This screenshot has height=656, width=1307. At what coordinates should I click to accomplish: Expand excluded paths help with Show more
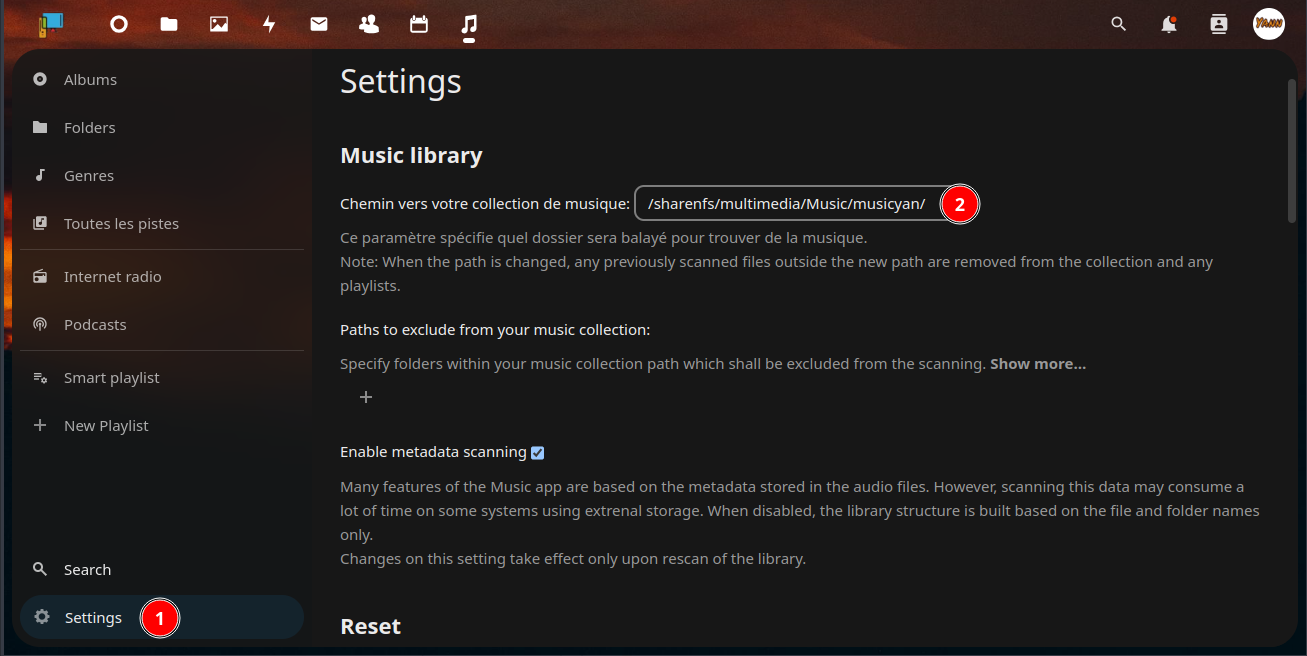point(1037,364)
